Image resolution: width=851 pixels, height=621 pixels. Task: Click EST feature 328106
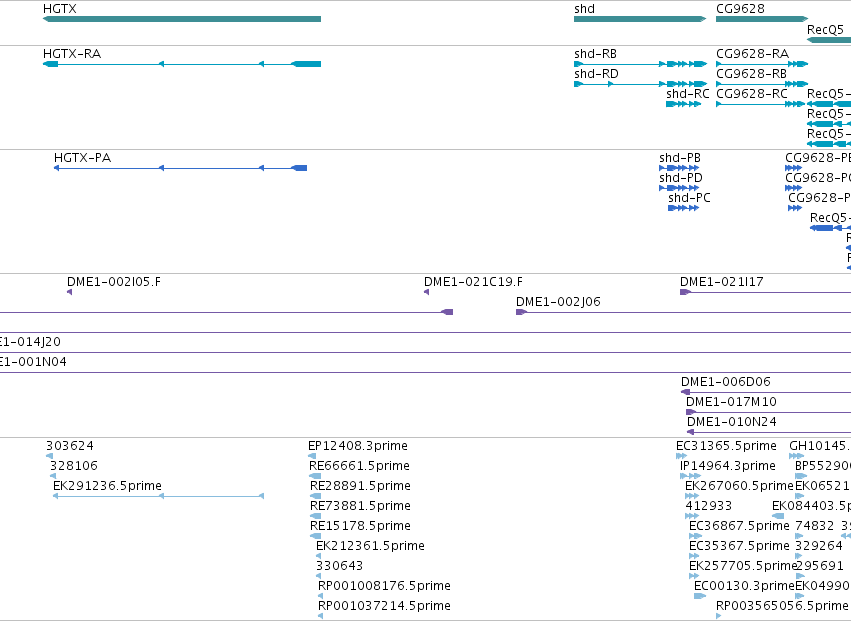point(53,476)
